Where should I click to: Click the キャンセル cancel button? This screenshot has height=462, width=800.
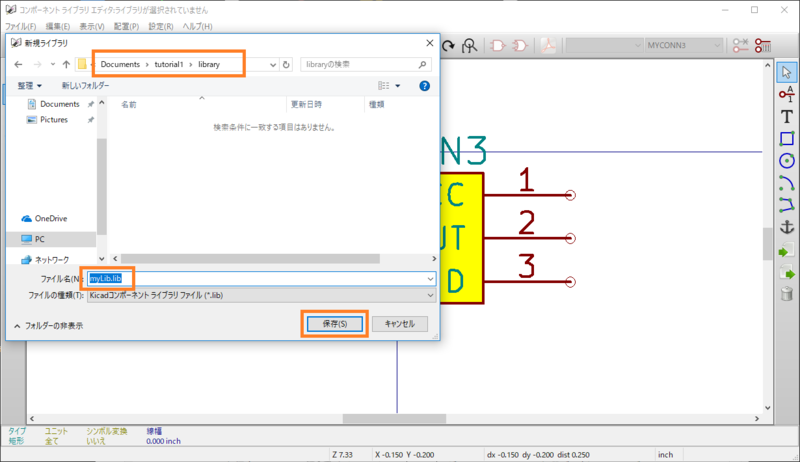[399, 324]
